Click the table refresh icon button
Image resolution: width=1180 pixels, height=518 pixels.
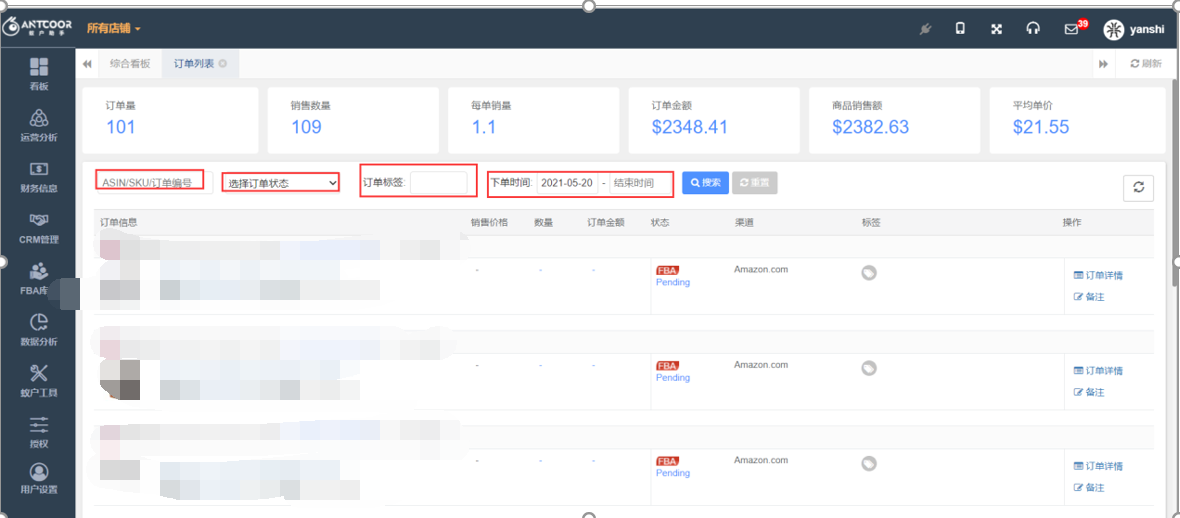pyautogui.click(x=1138, y=188)
